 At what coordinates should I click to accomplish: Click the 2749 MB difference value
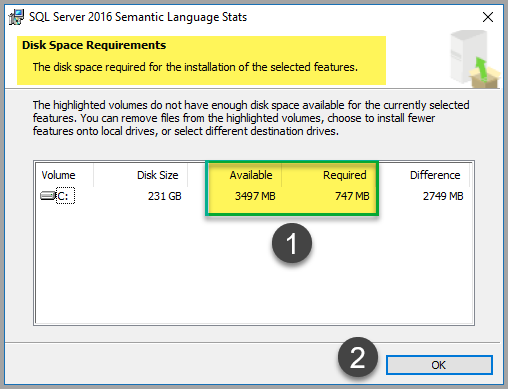[443, 196]
